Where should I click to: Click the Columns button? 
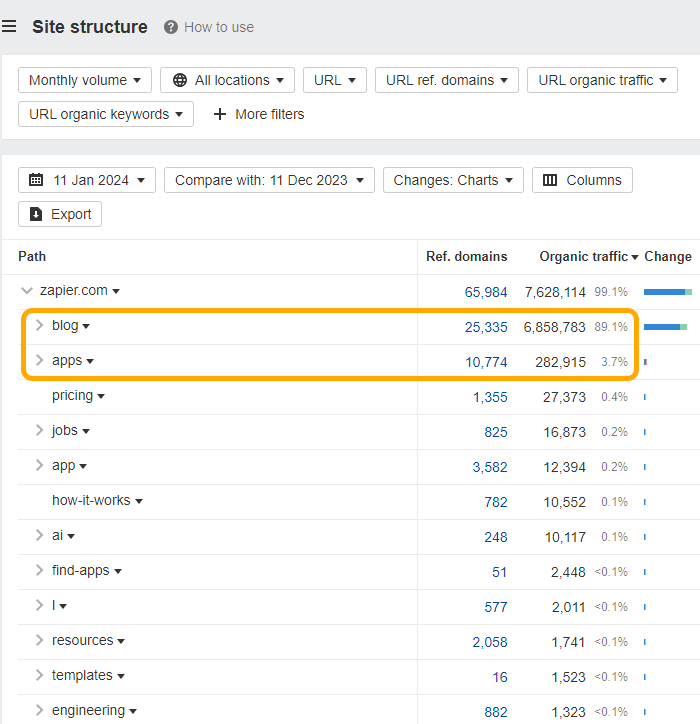coord(582,180)
